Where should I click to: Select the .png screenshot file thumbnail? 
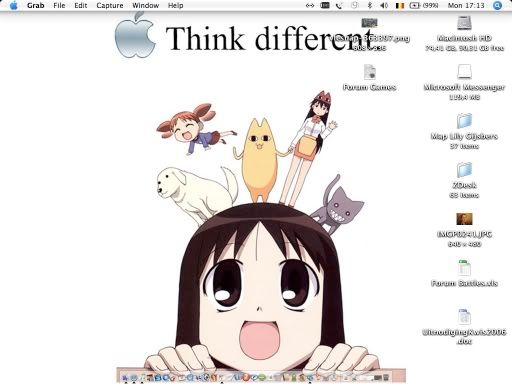click(x=370, y=23)
